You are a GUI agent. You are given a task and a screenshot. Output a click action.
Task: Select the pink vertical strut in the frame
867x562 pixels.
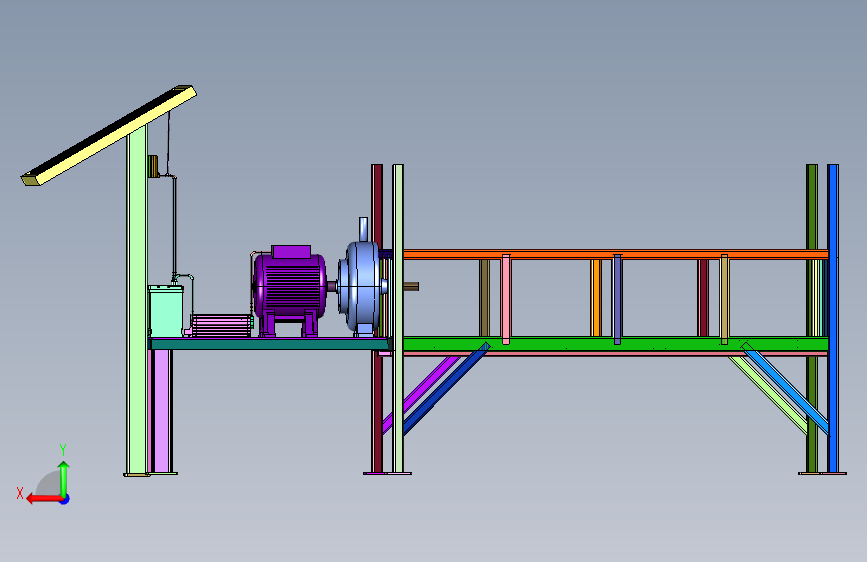click(506, 299)
